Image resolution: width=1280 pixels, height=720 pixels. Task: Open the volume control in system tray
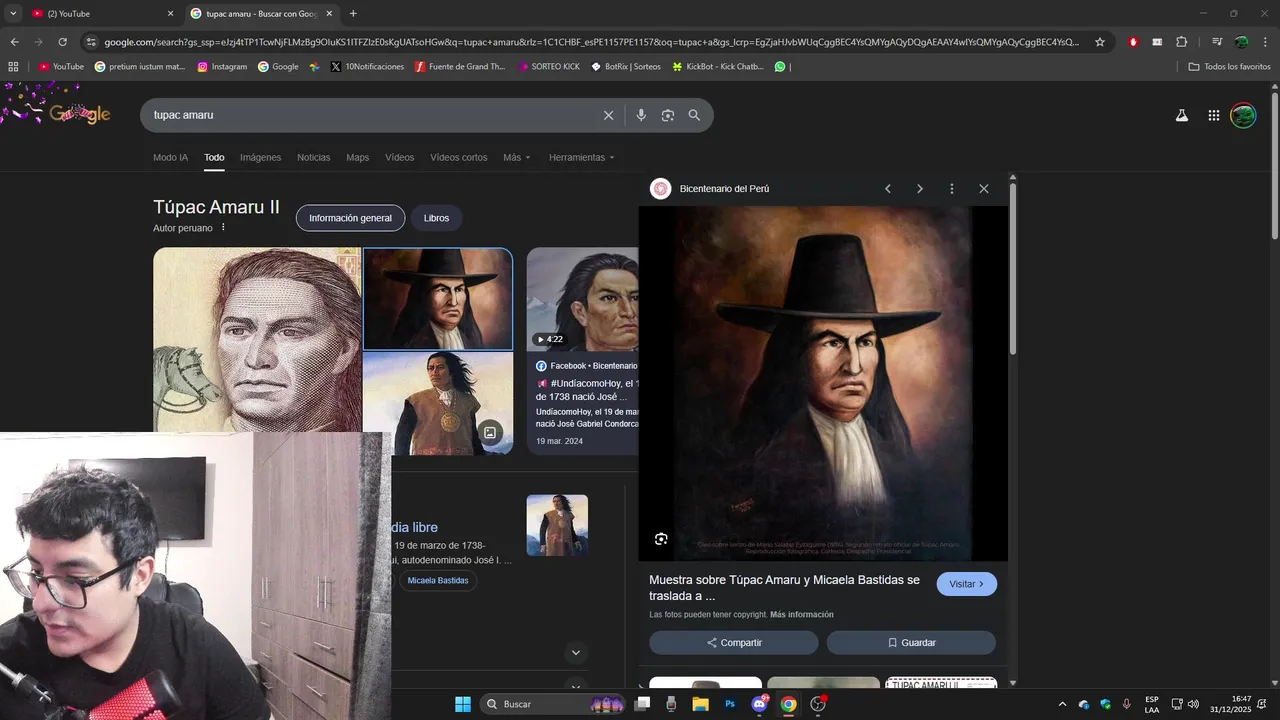1193,704
